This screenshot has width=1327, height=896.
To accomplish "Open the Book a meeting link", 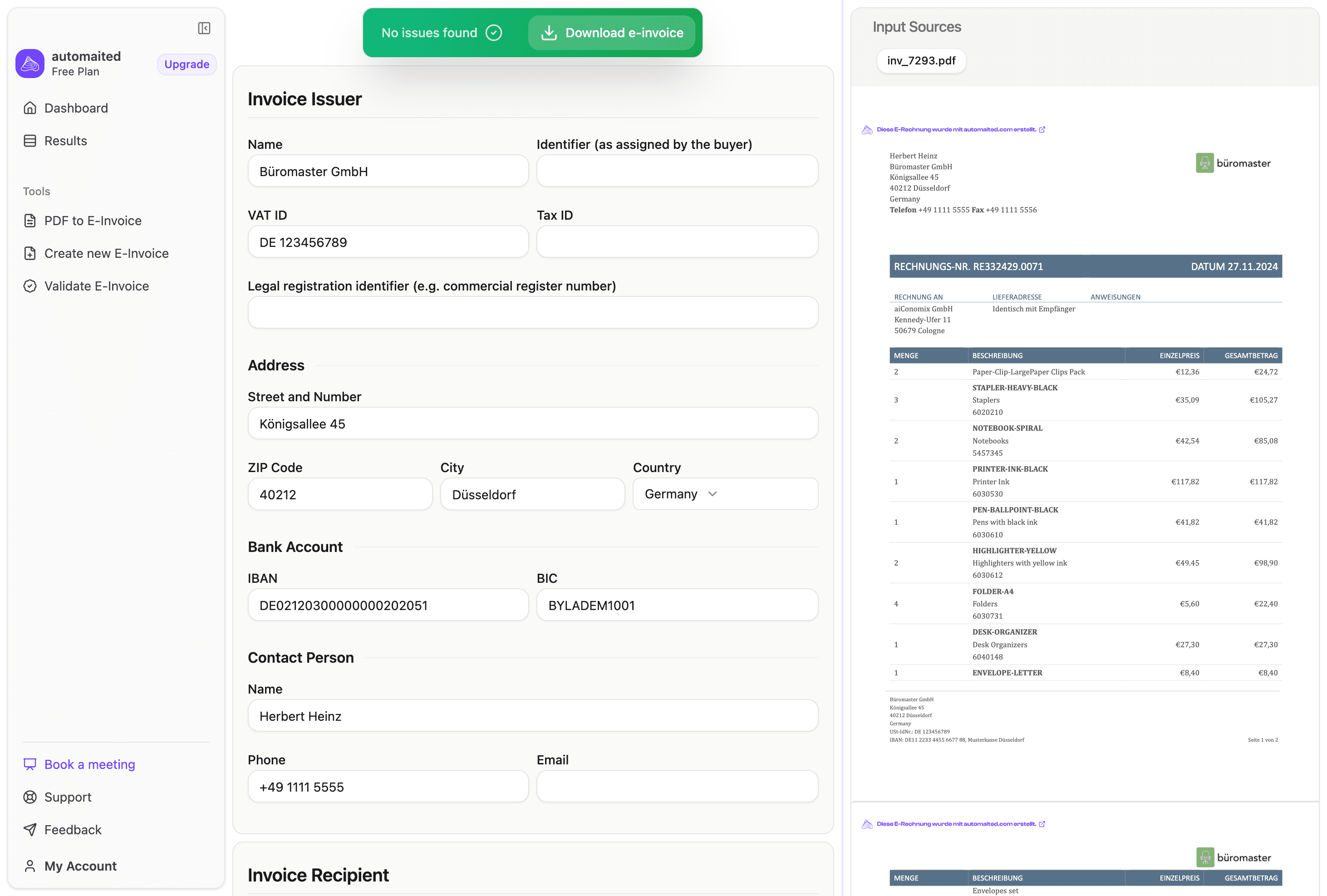I will (90, 764).
